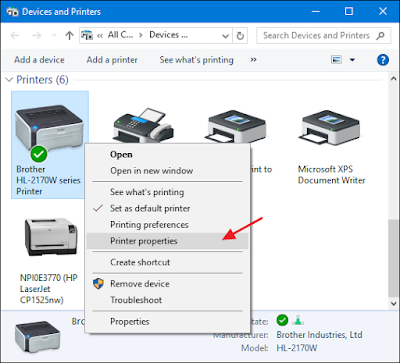Open the view options dropdown arrow
This screenshot has width=400, height=363.
(352, 60)
